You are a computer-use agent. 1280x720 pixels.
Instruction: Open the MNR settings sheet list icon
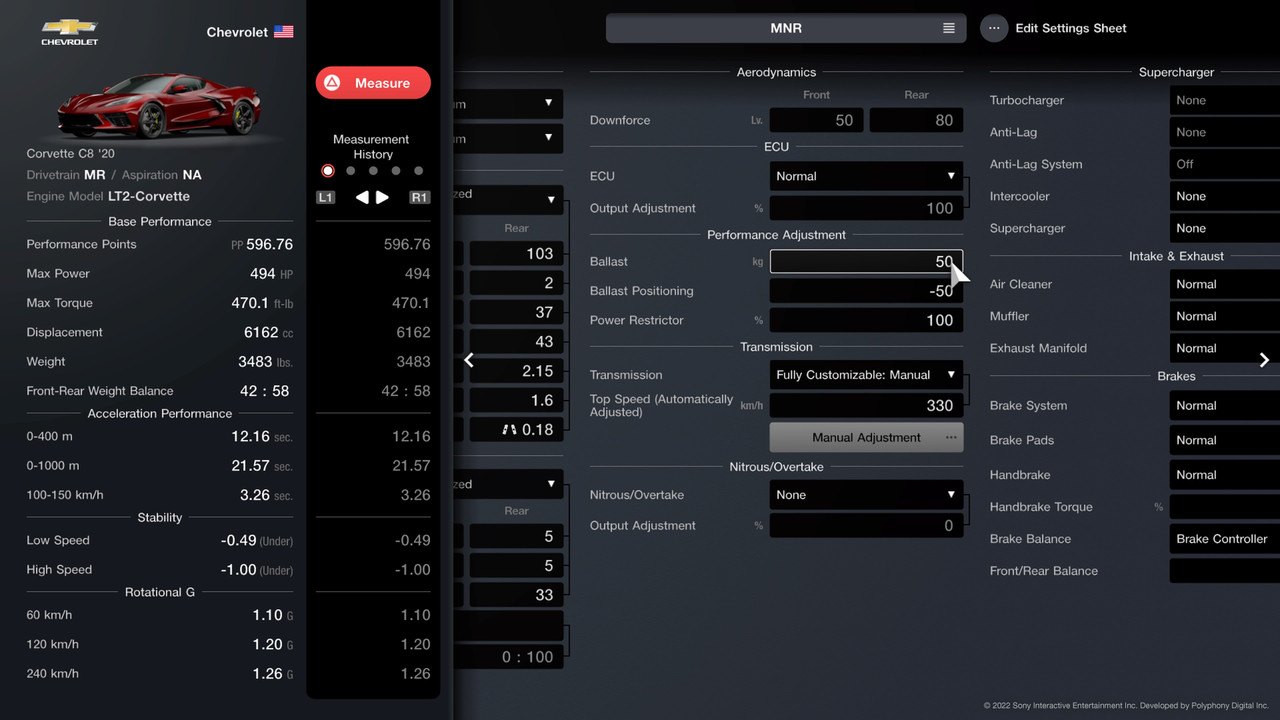[x=948, y=28]
